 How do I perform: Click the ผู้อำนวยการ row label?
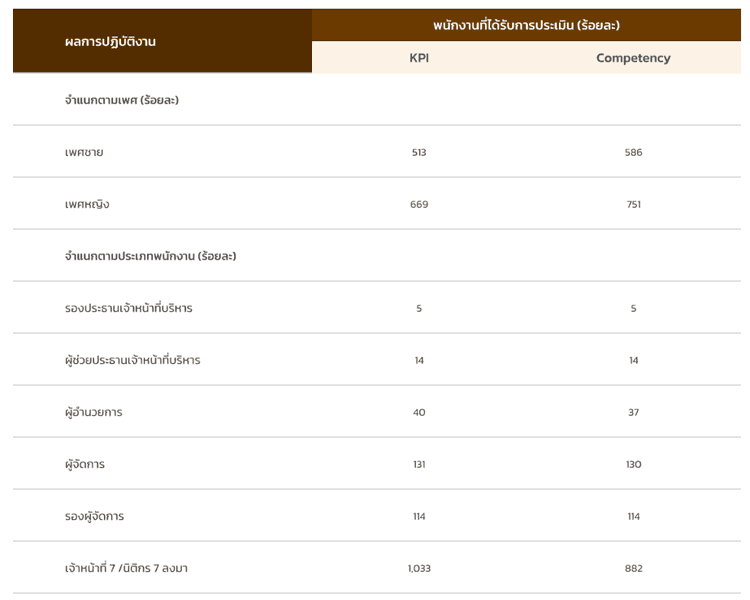[x=94, y=412]
